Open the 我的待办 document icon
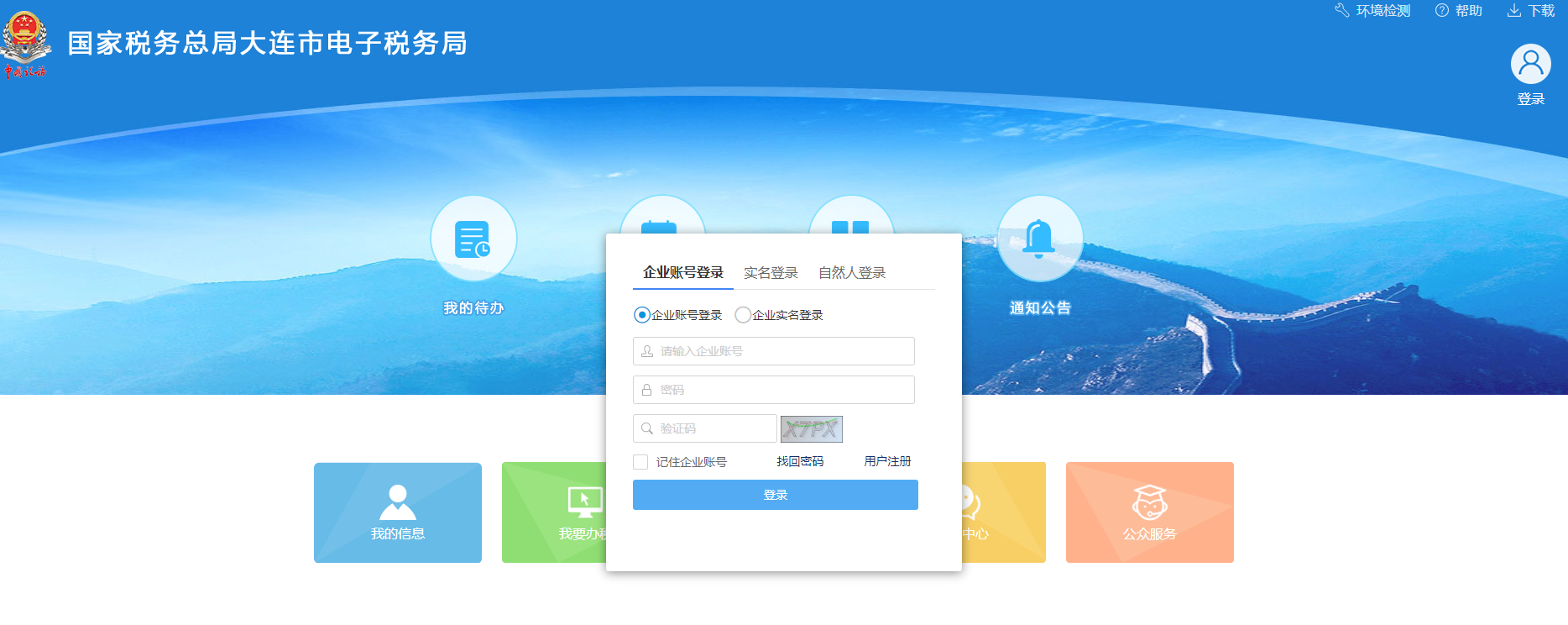Viewport: 1568px width, 625px height. [473, 239]
